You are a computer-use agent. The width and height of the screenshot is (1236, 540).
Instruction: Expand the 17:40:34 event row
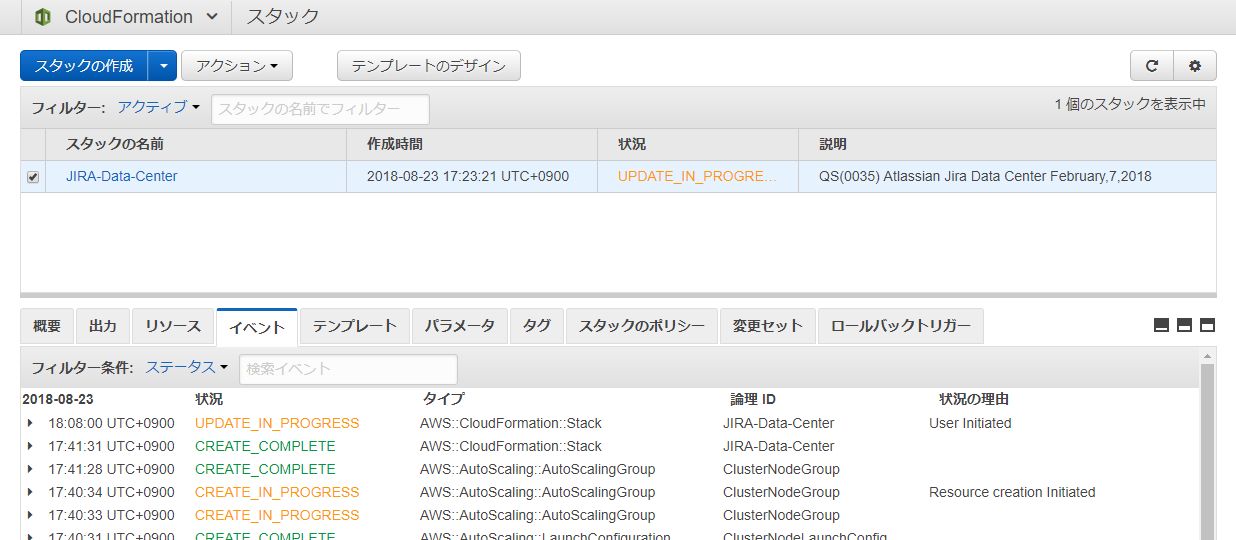tap(30, 492)
